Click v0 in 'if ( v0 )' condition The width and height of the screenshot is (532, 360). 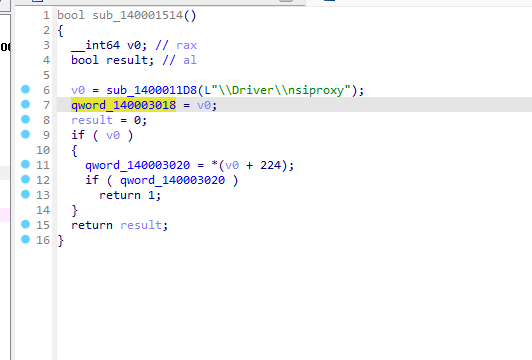tap(113, 135)
